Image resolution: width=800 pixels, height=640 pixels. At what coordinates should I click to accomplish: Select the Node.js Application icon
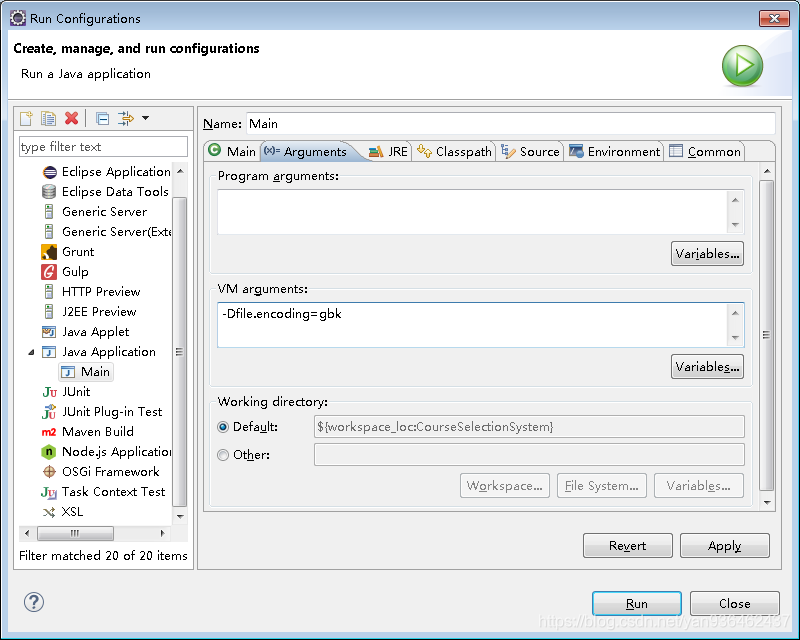48,452
